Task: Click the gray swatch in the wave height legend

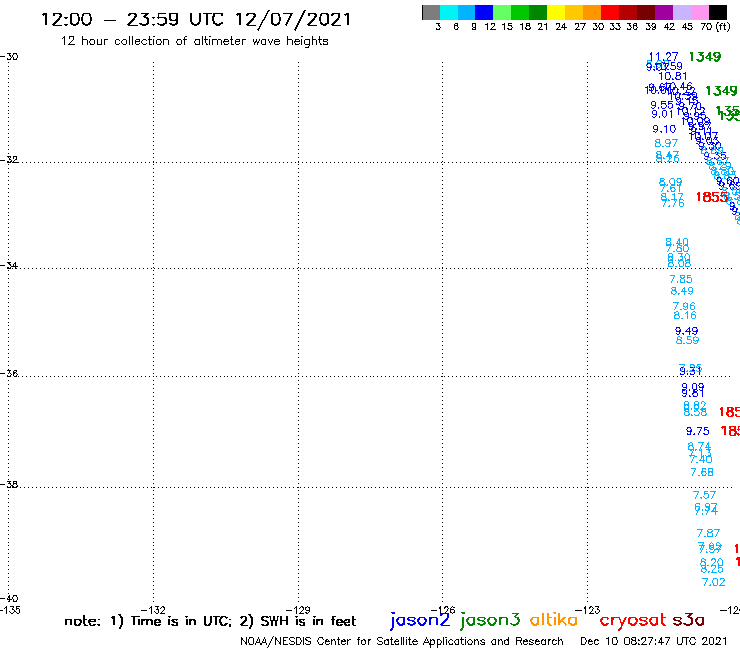Action: point(431,12)
